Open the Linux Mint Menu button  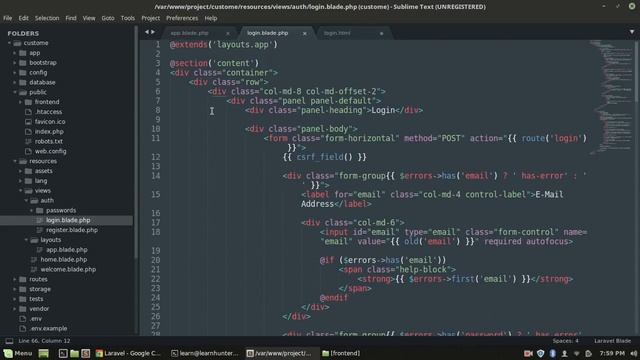pos(18,353)
